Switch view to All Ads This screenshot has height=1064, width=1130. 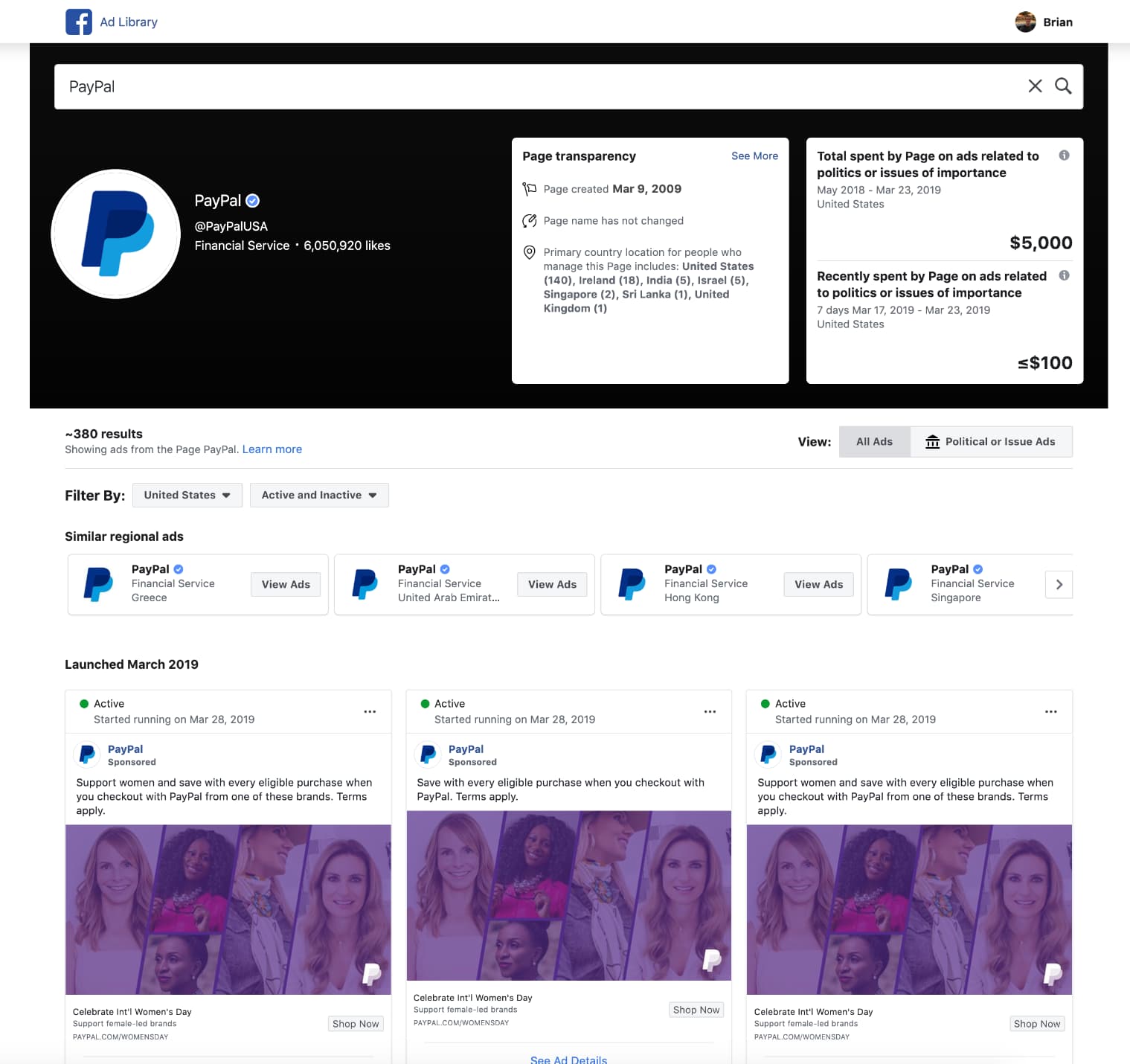(x=874, y=442)
